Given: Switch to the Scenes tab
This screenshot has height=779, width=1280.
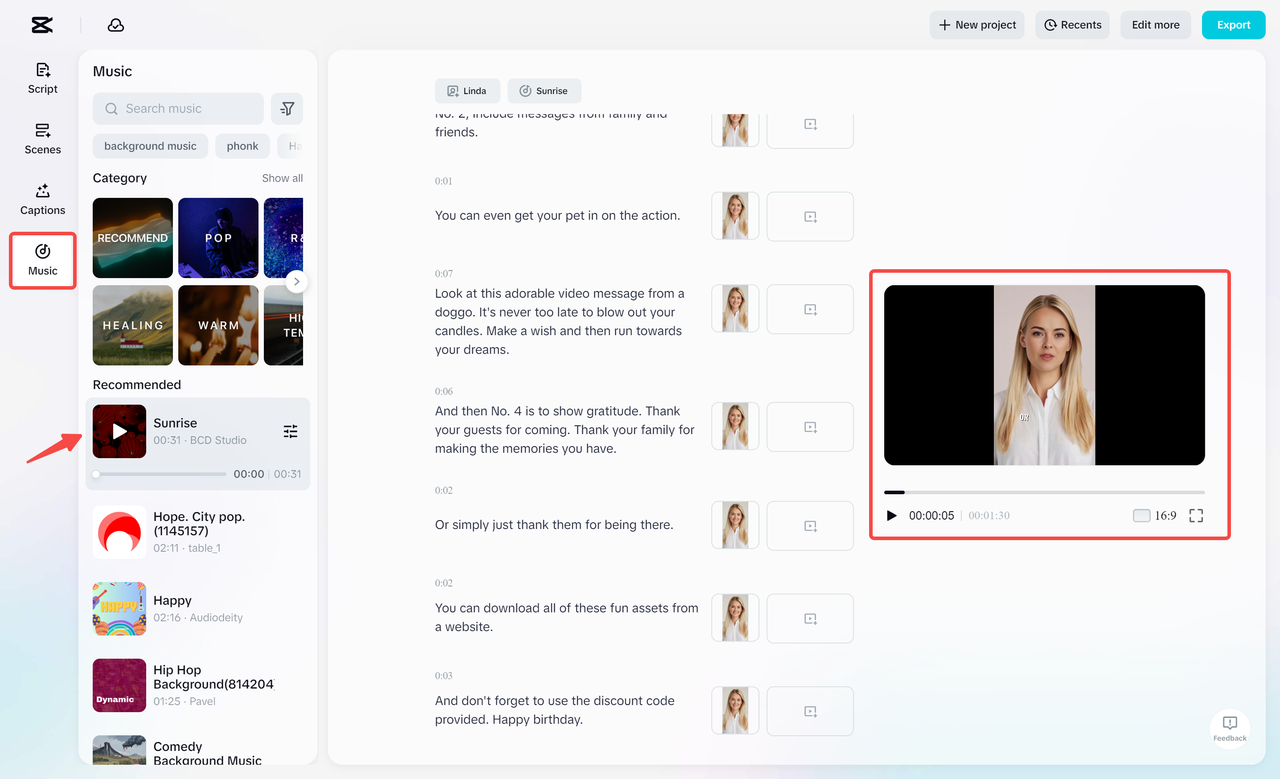Looking at the screenshot, I should click(43, 138).
